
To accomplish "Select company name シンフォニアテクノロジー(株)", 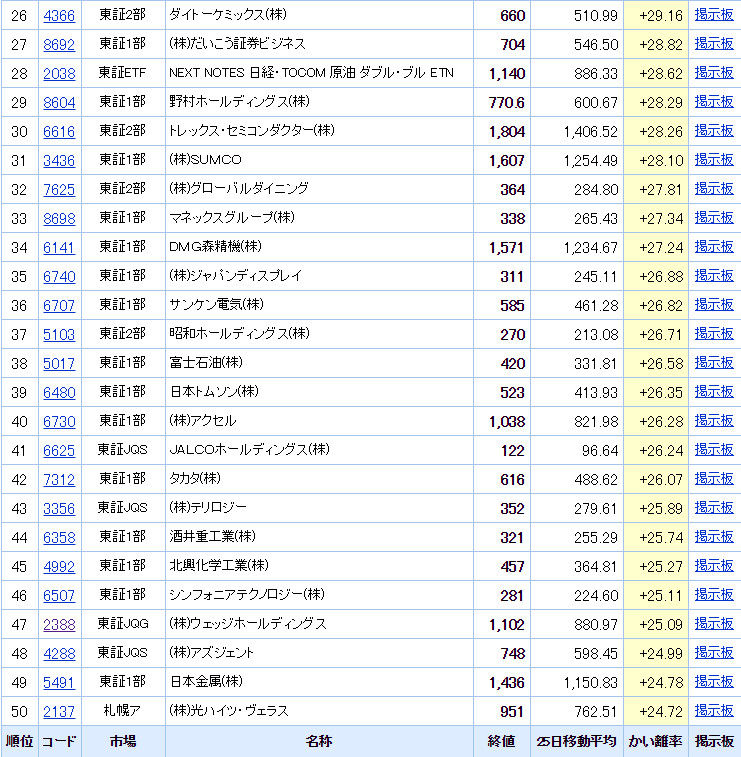I will (x=247, y=594).
